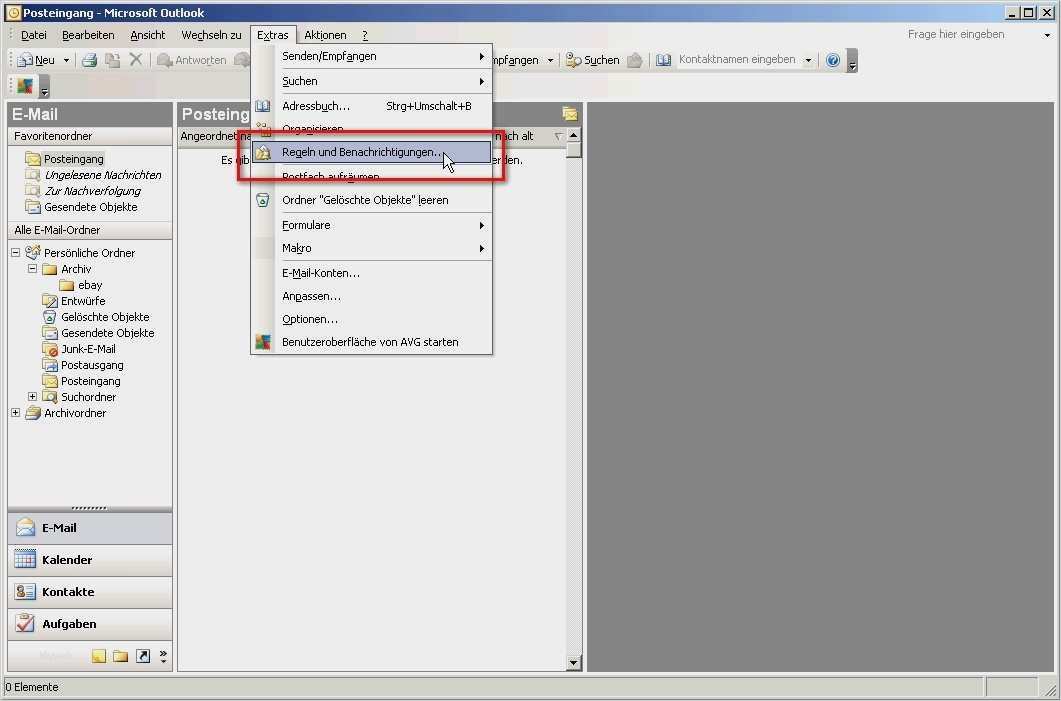Image resolution: width=1061 pixels, height=701 pixels.
Task: Click the Verknüpfungen shortcut arrow icon
Action: (143, 656)
